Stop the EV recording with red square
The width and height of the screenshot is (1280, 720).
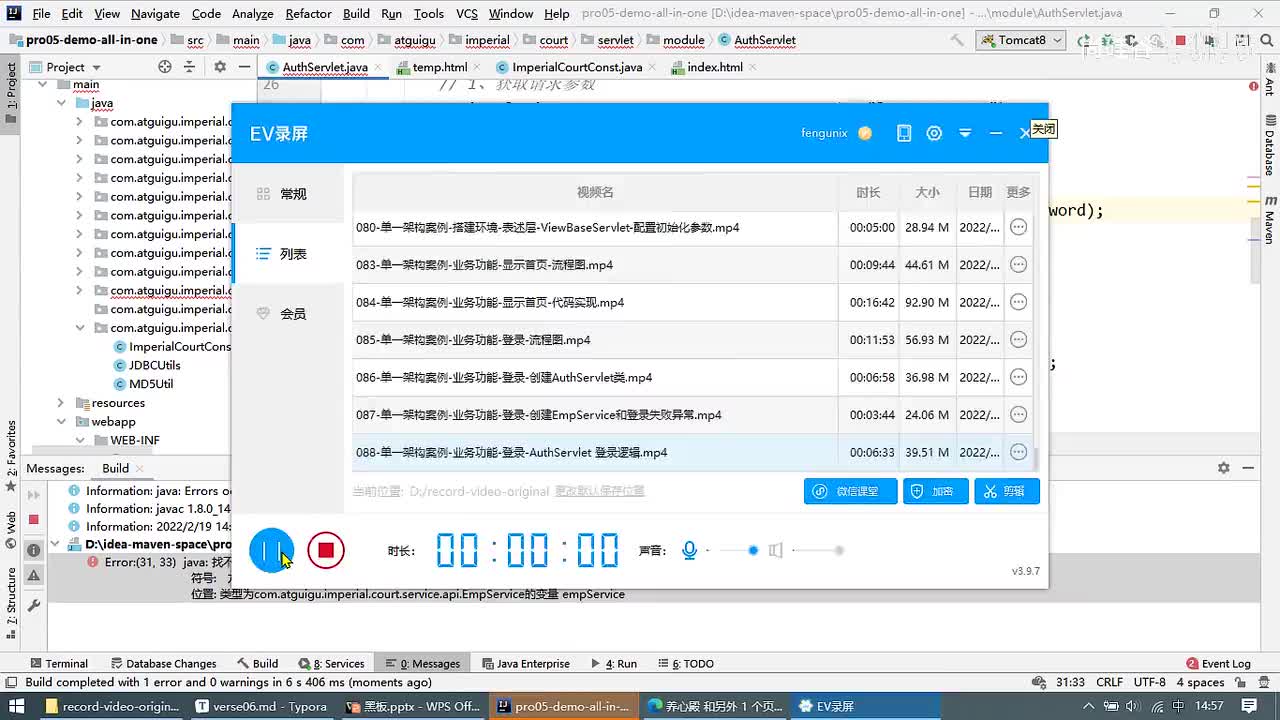pyautogui.click(x=326, y=550)
